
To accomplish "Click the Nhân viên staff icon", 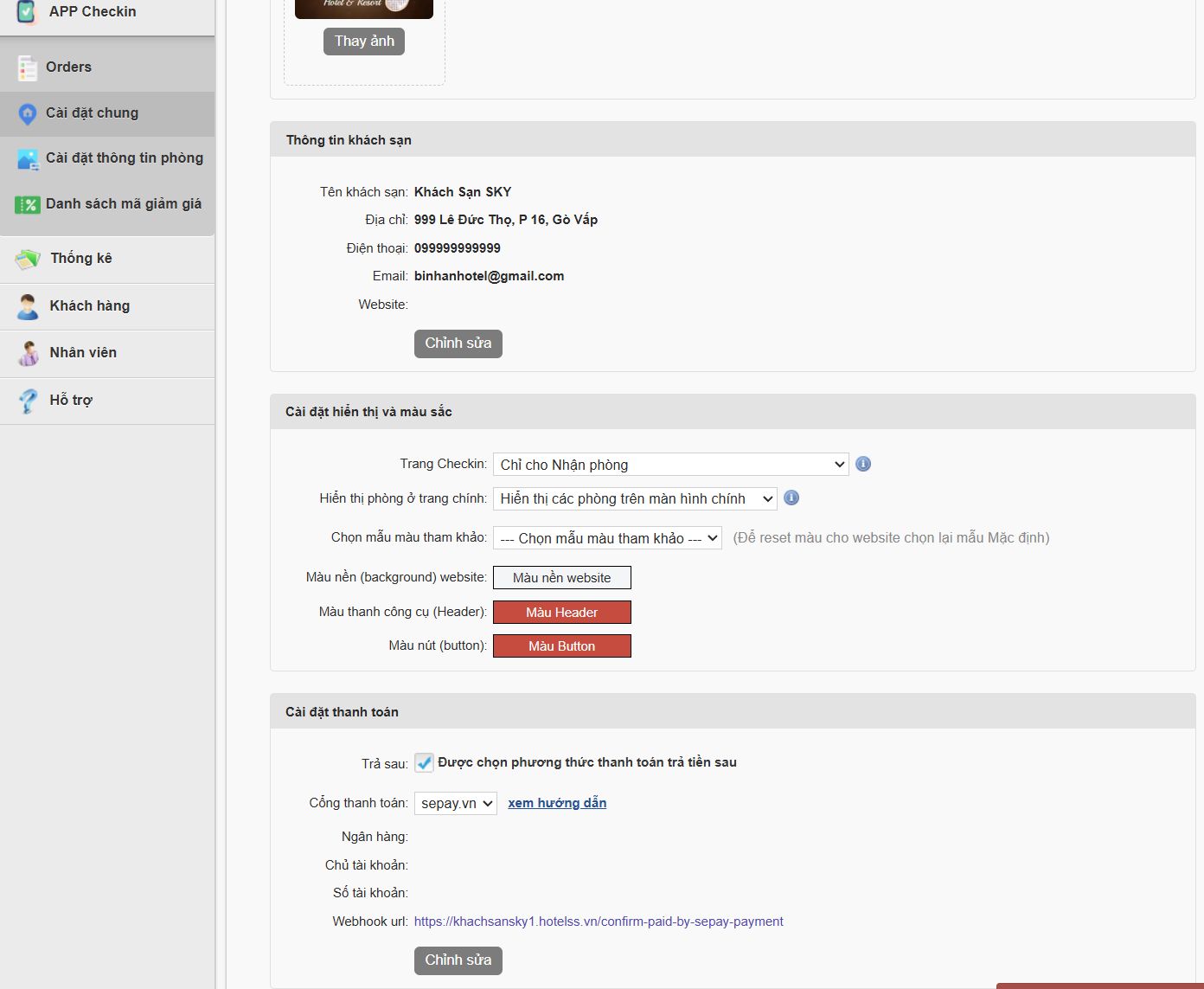I will [28, 353].
